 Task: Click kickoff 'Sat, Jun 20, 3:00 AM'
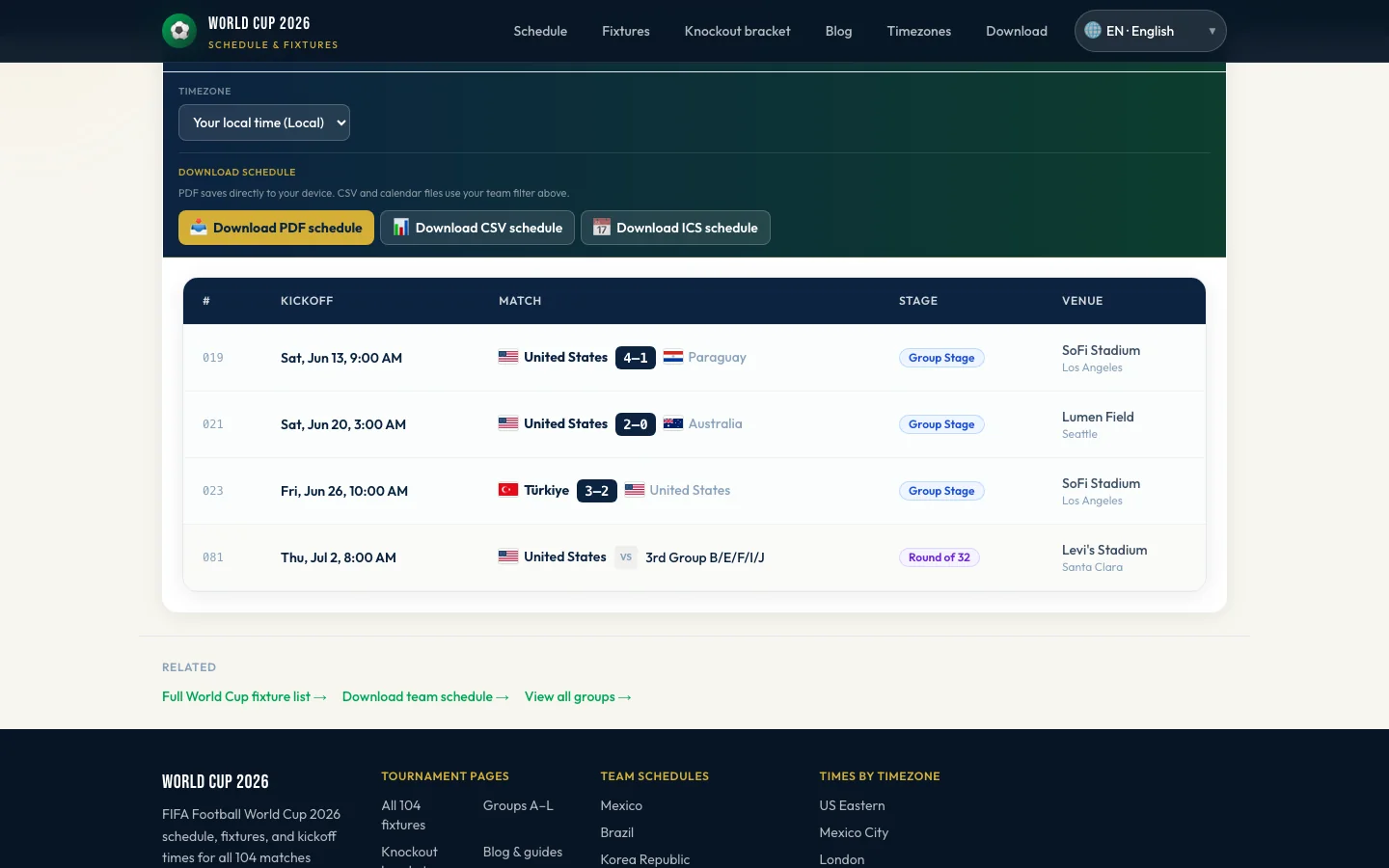tap(343, 424)
